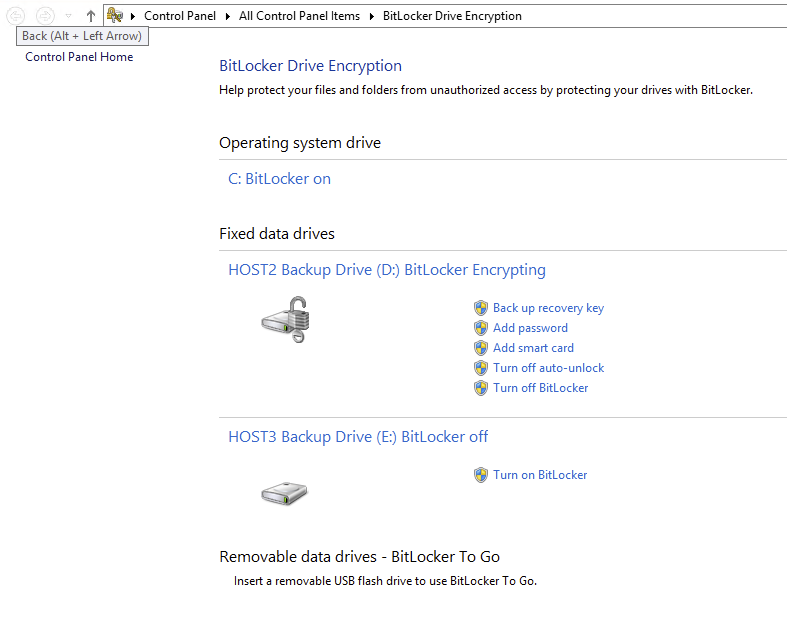
Task: Navigate to All Control Panel Items breadcrumb
Action: coord(299,16)
